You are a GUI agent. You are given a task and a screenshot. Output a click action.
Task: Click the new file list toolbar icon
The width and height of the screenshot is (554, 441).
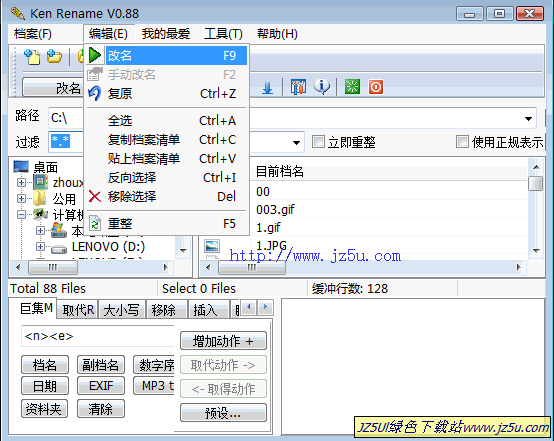[32, 57]
